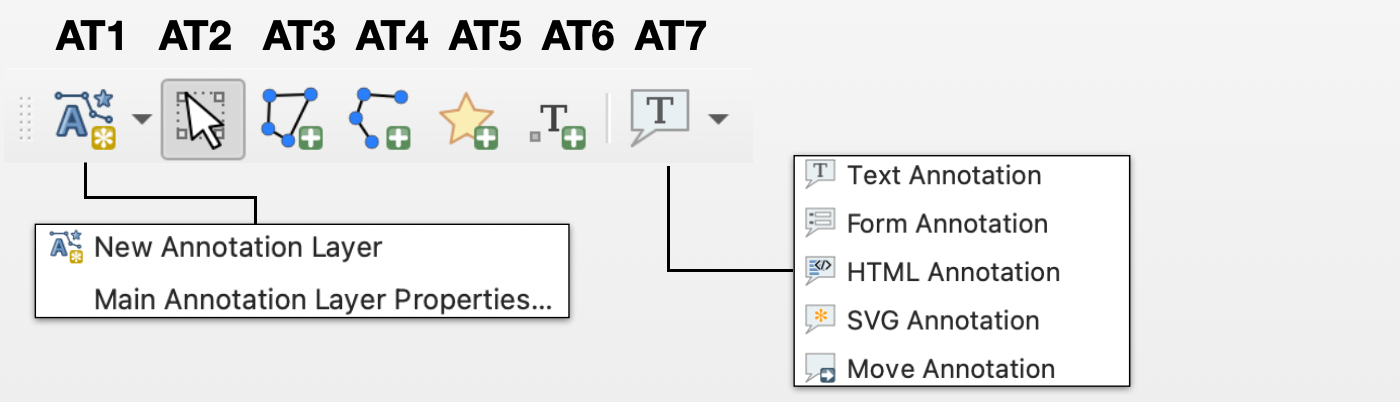Click the New Annotation Layer toolbar icon
The width and height of the screenshot is (1400, 402).
86,119
